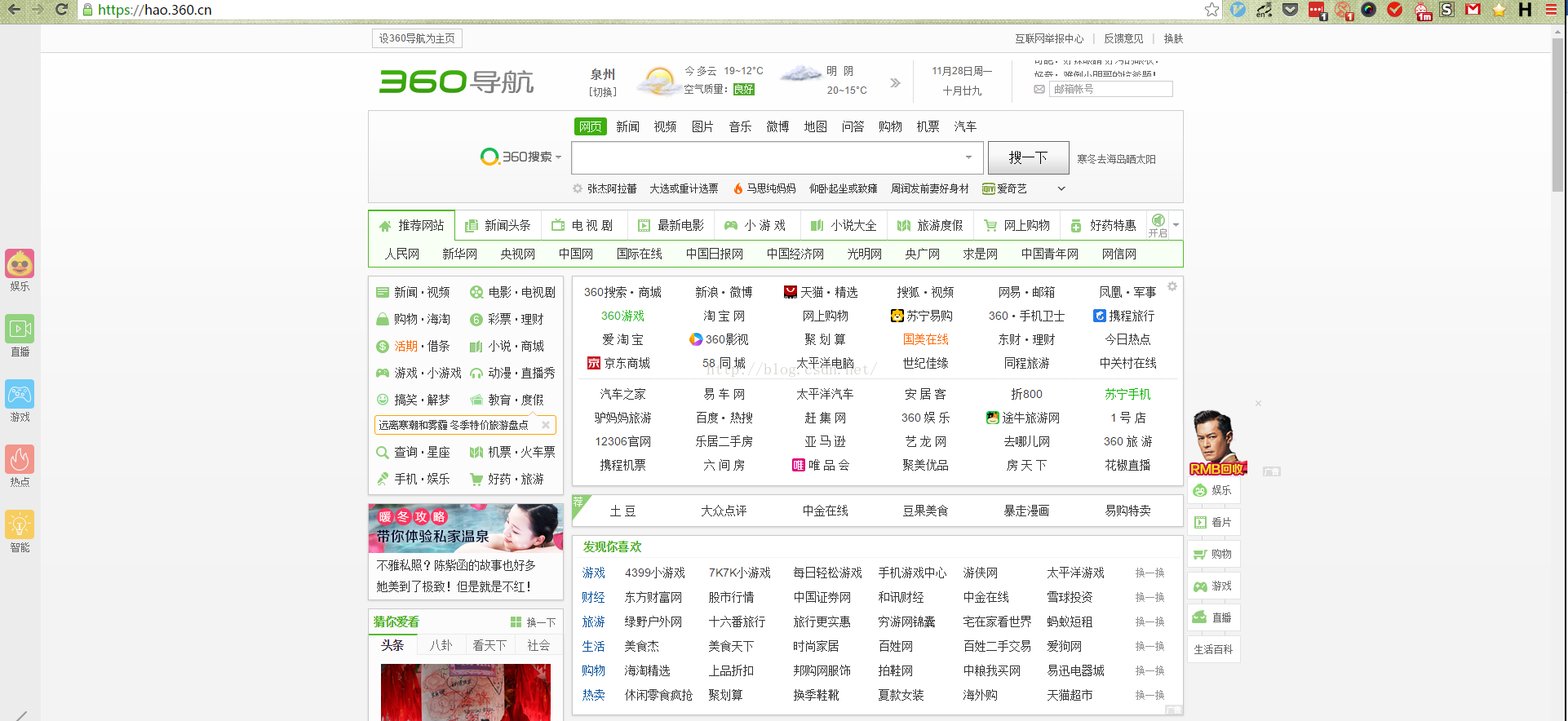The height and width of the screenshot is (721, 1568).
Task: Open the 暖冬攻略 温泉 banner image
Action: point(466,528)
